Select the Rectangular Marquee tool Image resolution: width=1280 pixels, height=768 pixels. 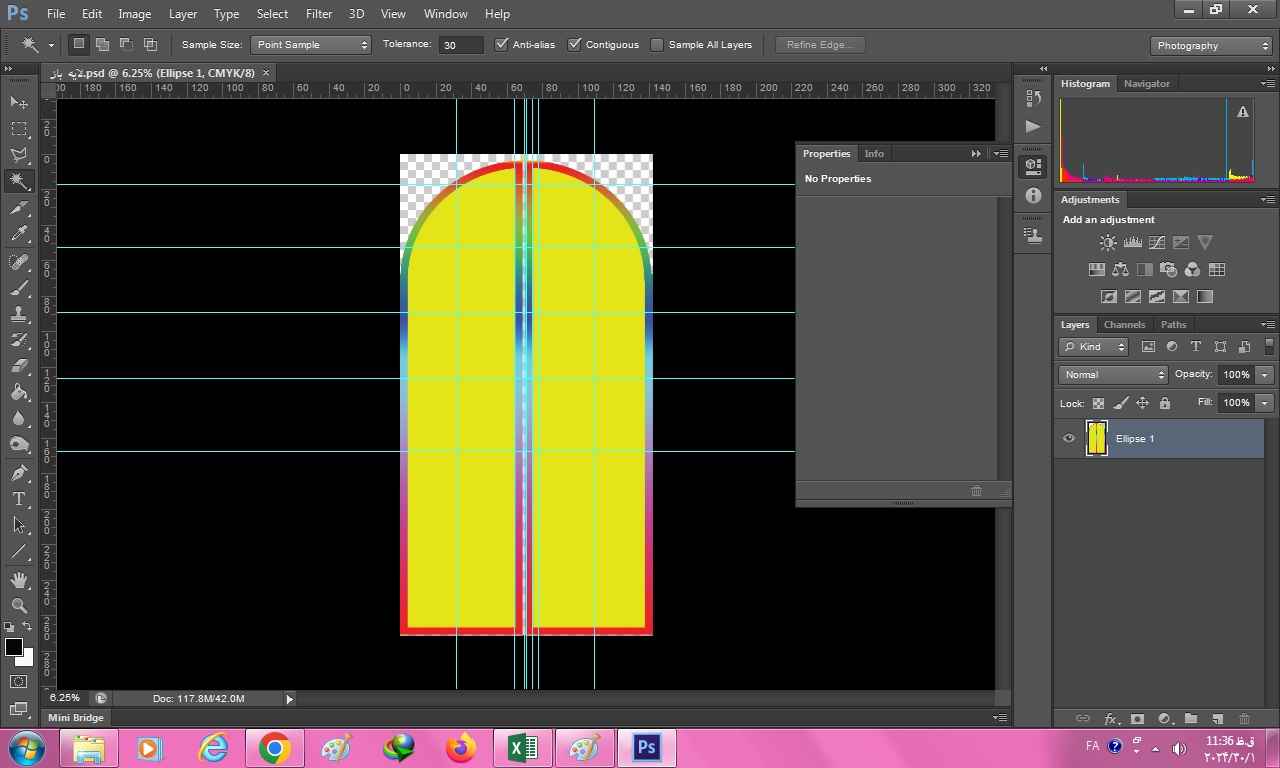[19, 129]
